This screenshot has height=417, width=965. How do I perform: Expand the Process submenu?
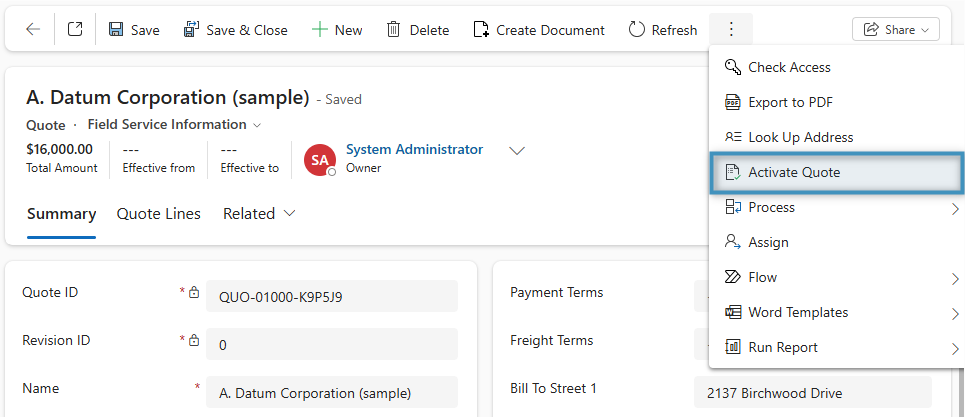click(x=771, y=207)
